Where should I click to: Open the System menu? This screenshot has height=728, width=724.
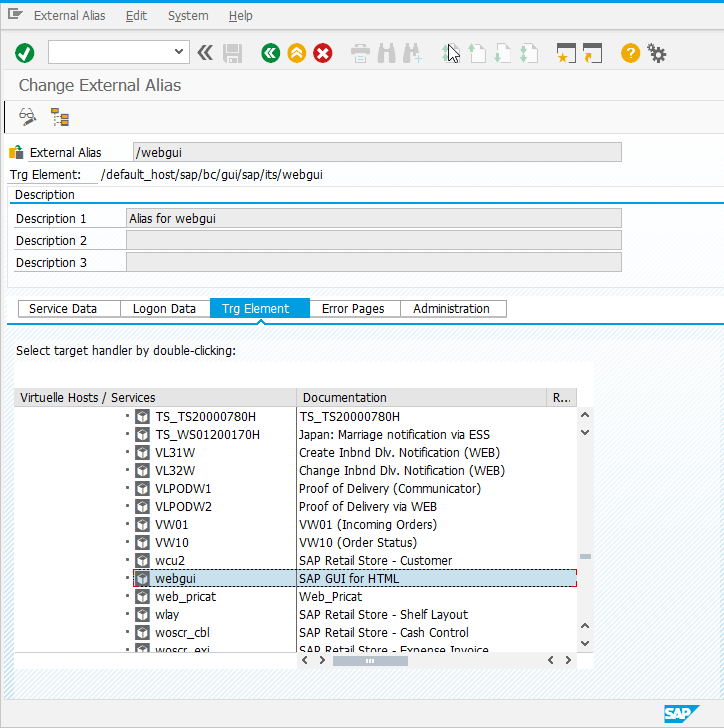[x=188, y=16]
